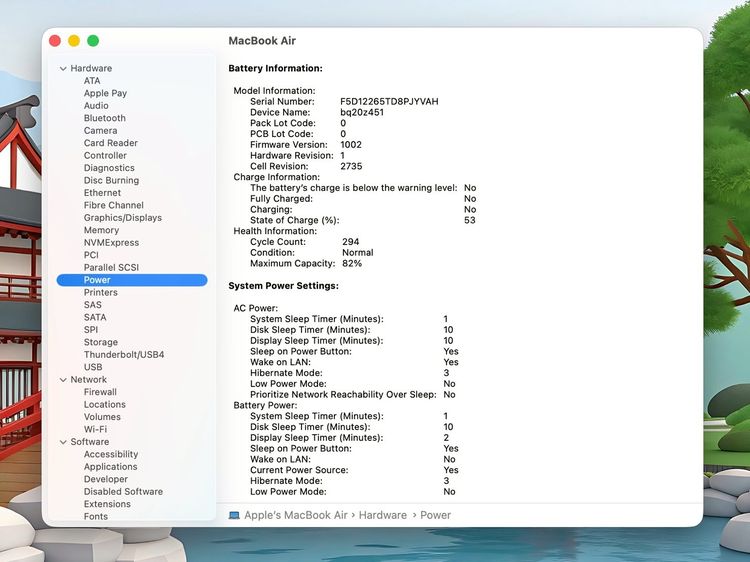Click the Battery Information heading
The width and height of the screenshot is (750, 562).
[x=276, y=68]
